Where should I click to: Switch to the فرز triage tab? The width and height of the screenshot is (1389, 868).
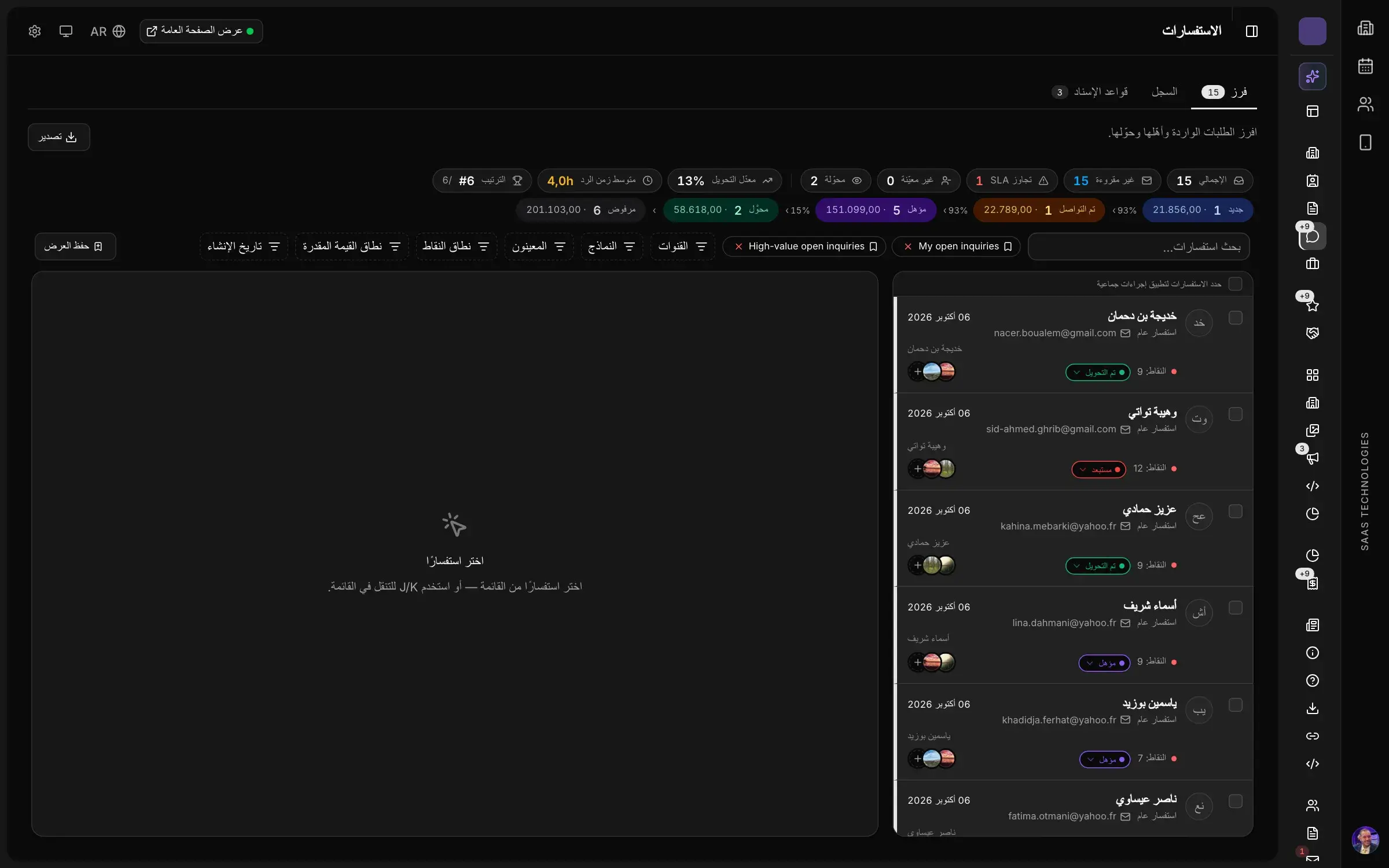[1224, 92]
